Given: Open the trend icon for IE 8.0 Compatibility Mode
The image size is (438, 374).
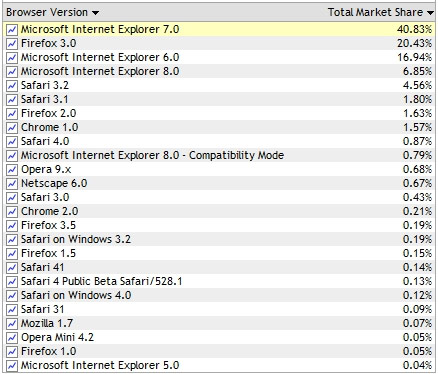Looking at the screenshot, I should click(x=12, y=156).
